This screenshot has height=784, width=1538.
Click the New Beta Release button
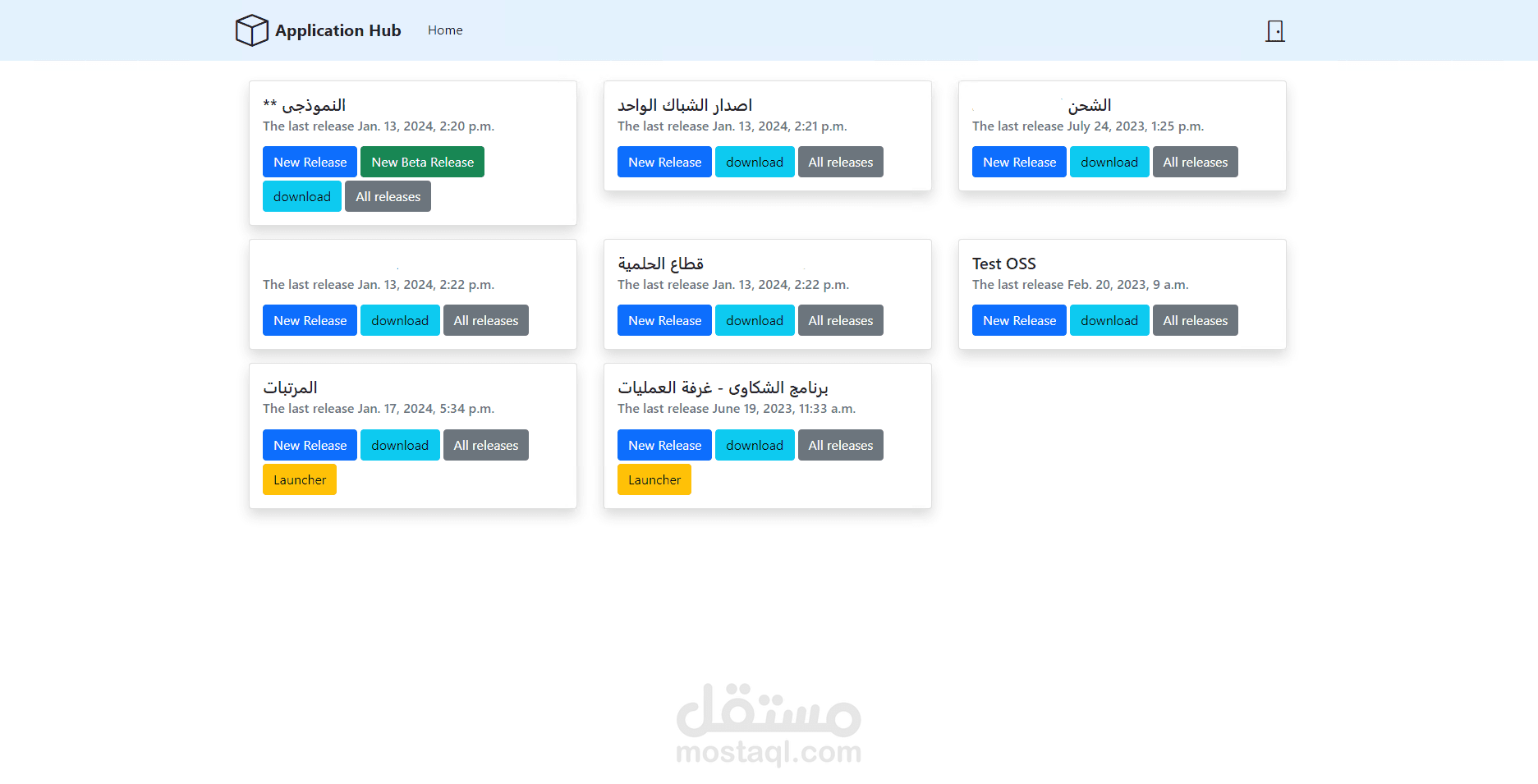[x=423, y=162]
